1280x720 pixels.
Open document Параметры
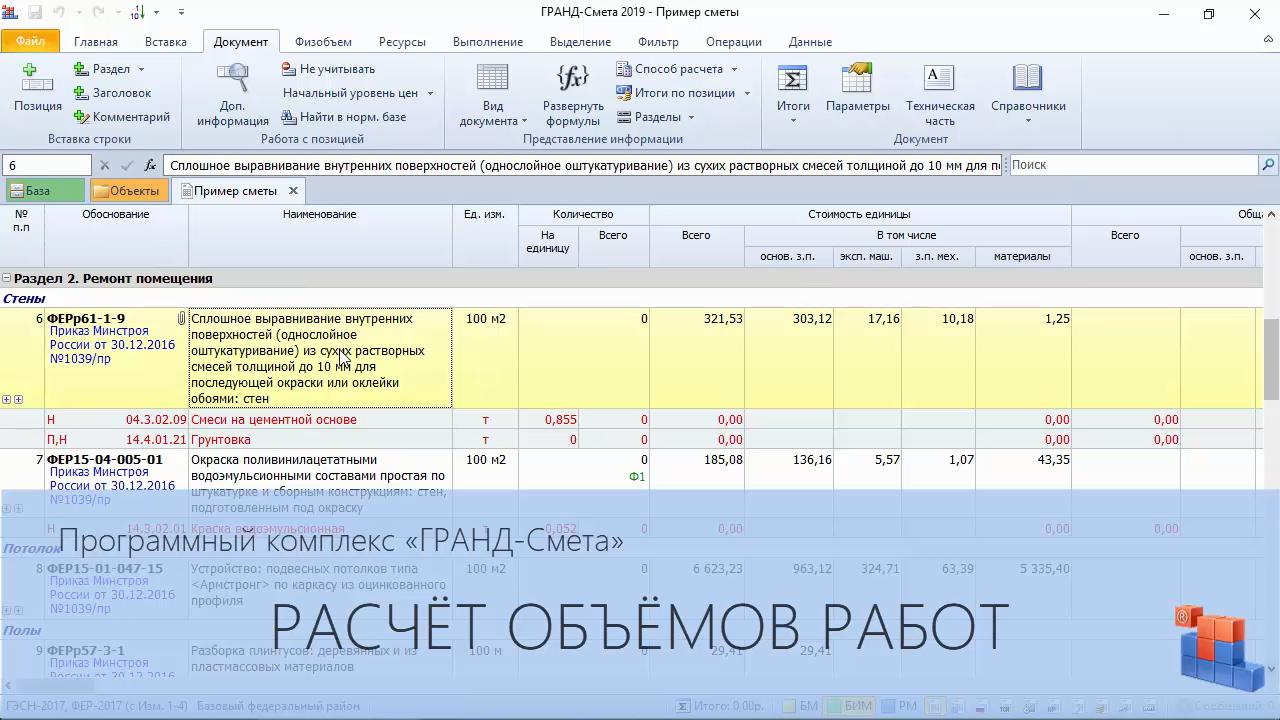tap(858, 86)
